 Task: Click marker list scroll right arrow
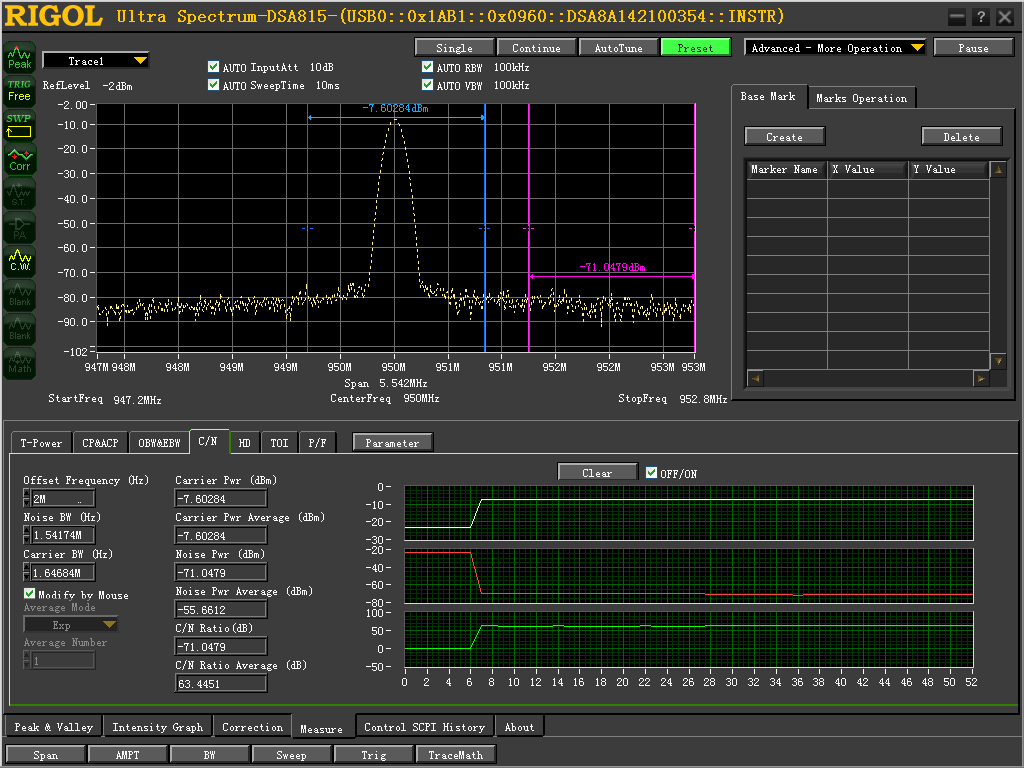pos(981,378)
